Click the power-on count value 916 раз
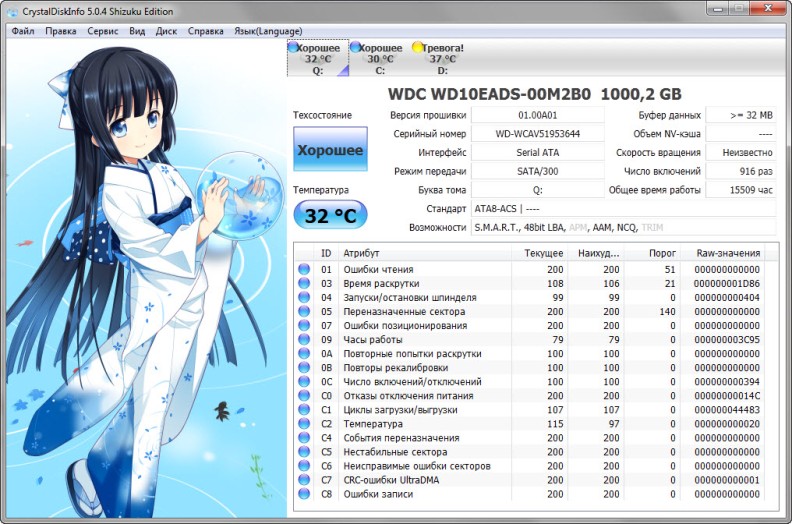This screenshot has width=792, height=524. (x=740, y=171)
